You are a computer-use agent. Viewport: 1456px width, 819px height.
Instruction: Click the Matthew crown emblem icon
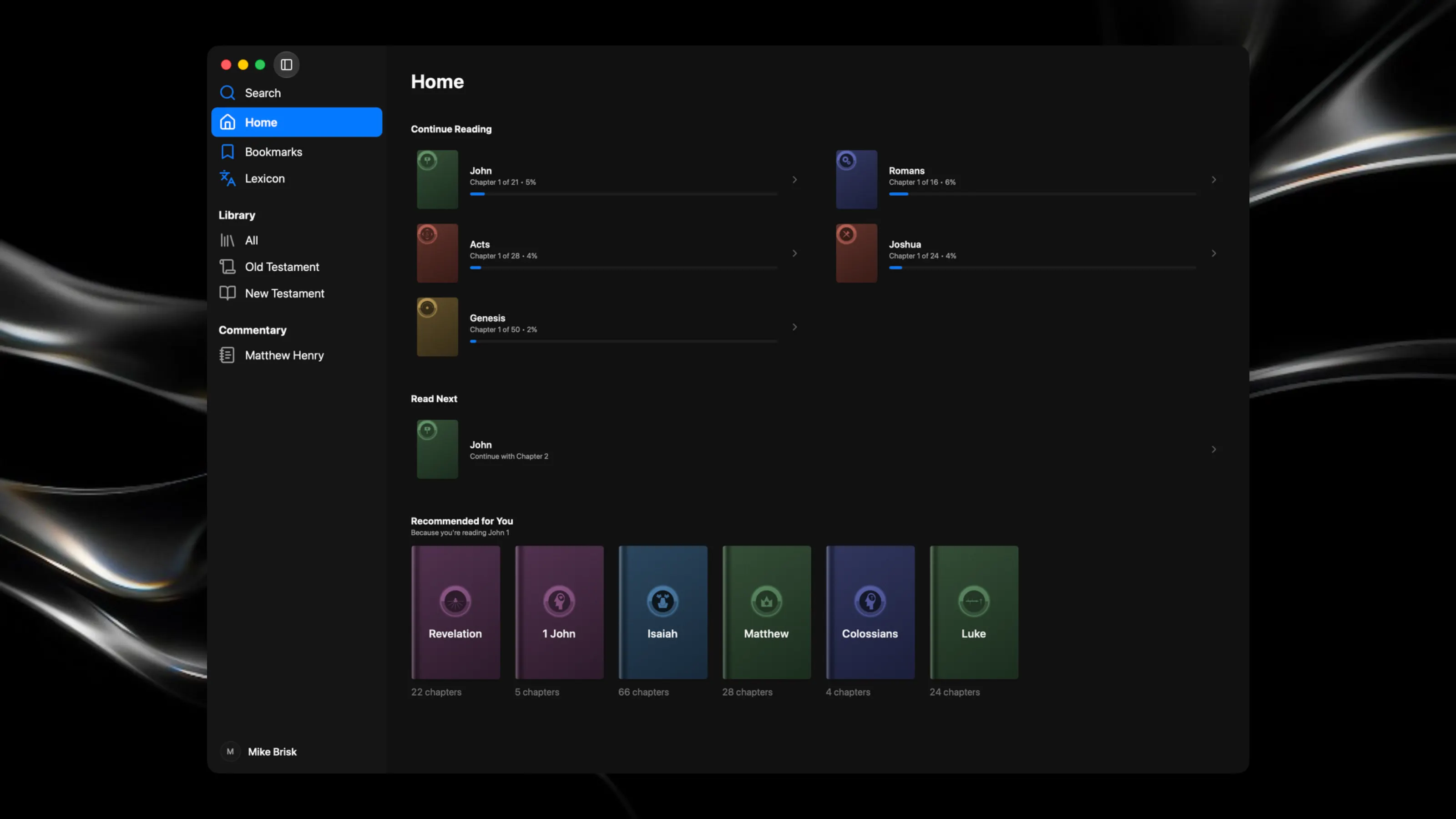pyautogui.click(x=766, y=601)
